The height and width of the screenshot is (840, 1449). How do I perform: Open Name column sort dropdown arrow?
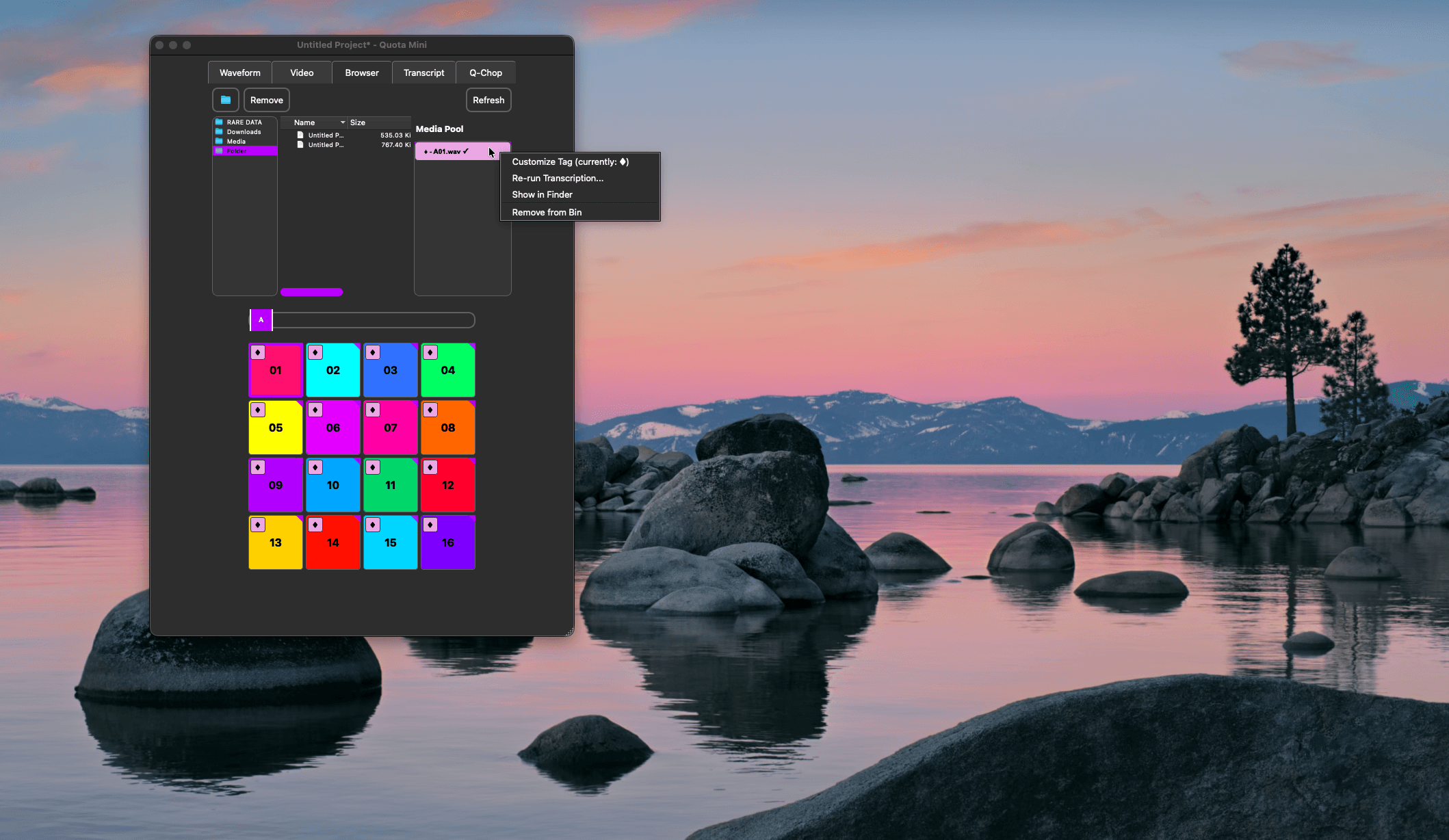[343, 122]
